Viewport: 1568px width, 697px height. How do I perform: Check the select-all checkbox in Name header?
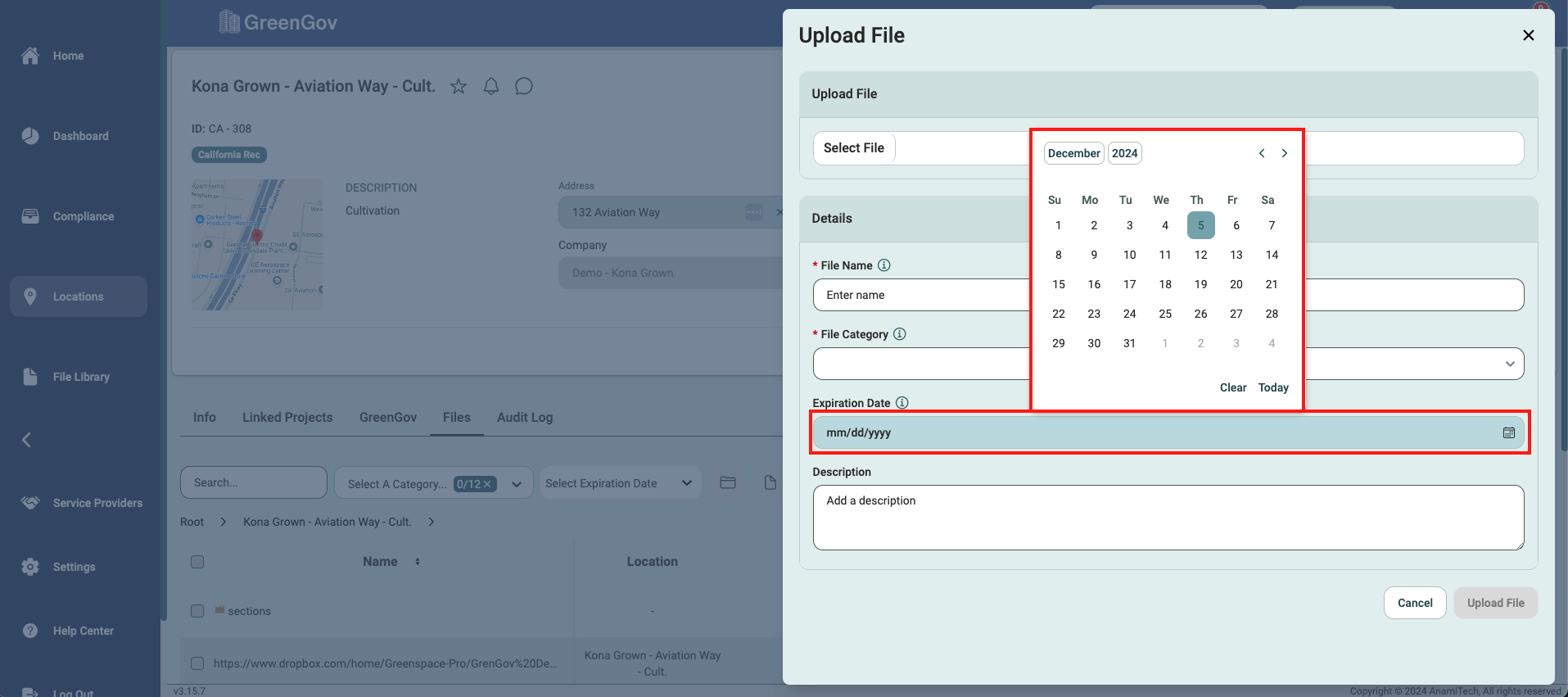pos(197,562)
